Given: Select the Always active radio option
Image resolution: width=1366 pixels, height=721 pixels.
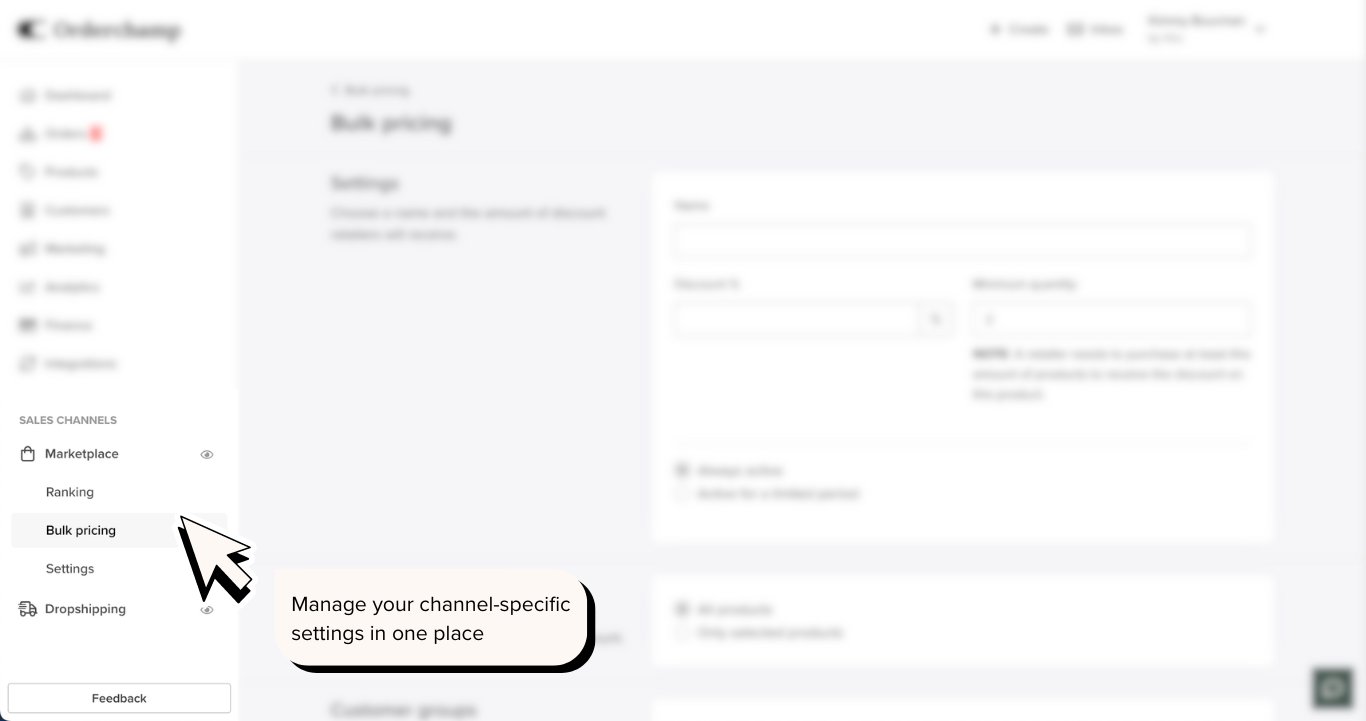Looking at the screenshot, I should coord(682,470).
